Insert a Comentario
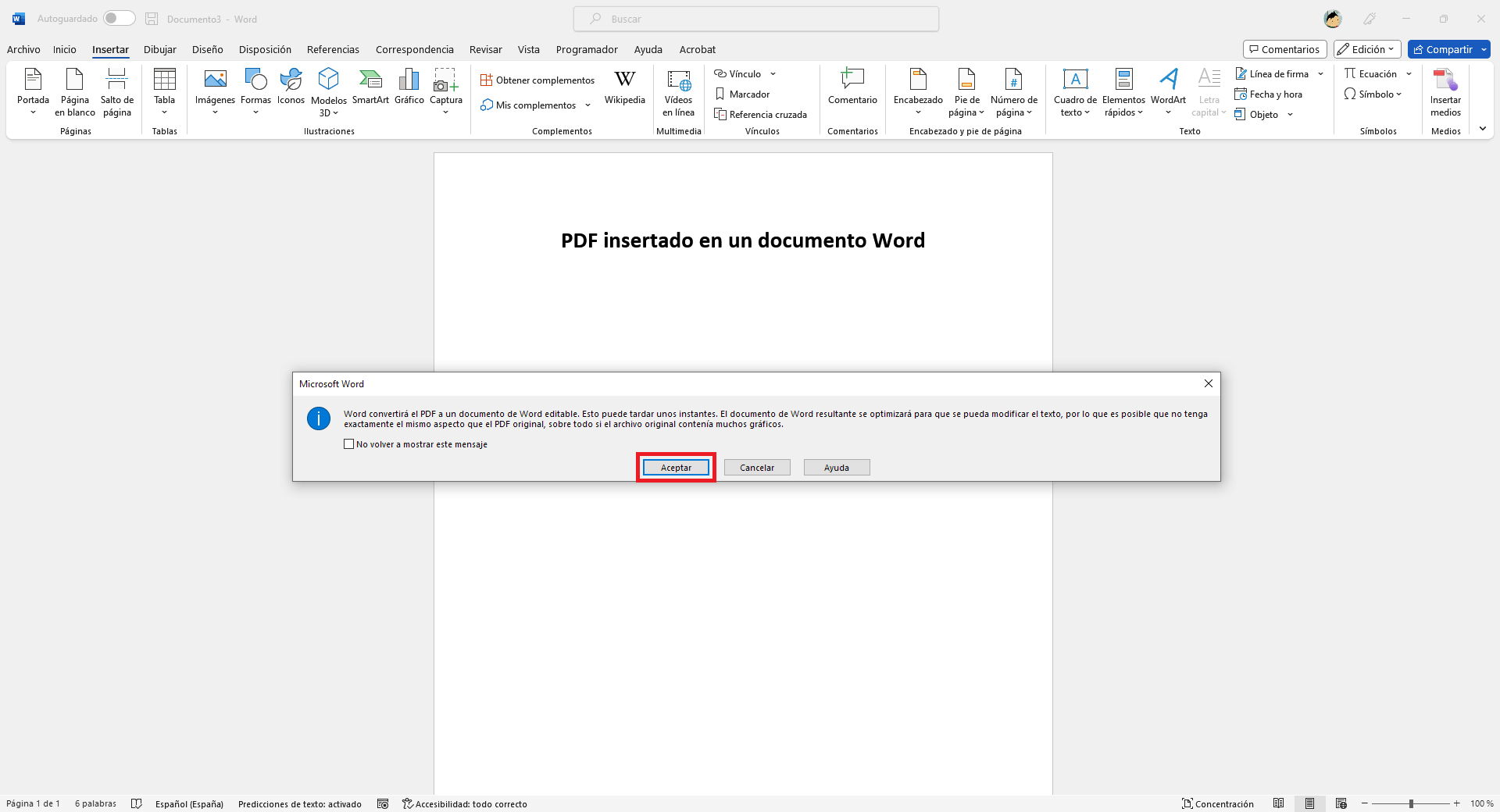1500x812 pixels. [852, 87]
